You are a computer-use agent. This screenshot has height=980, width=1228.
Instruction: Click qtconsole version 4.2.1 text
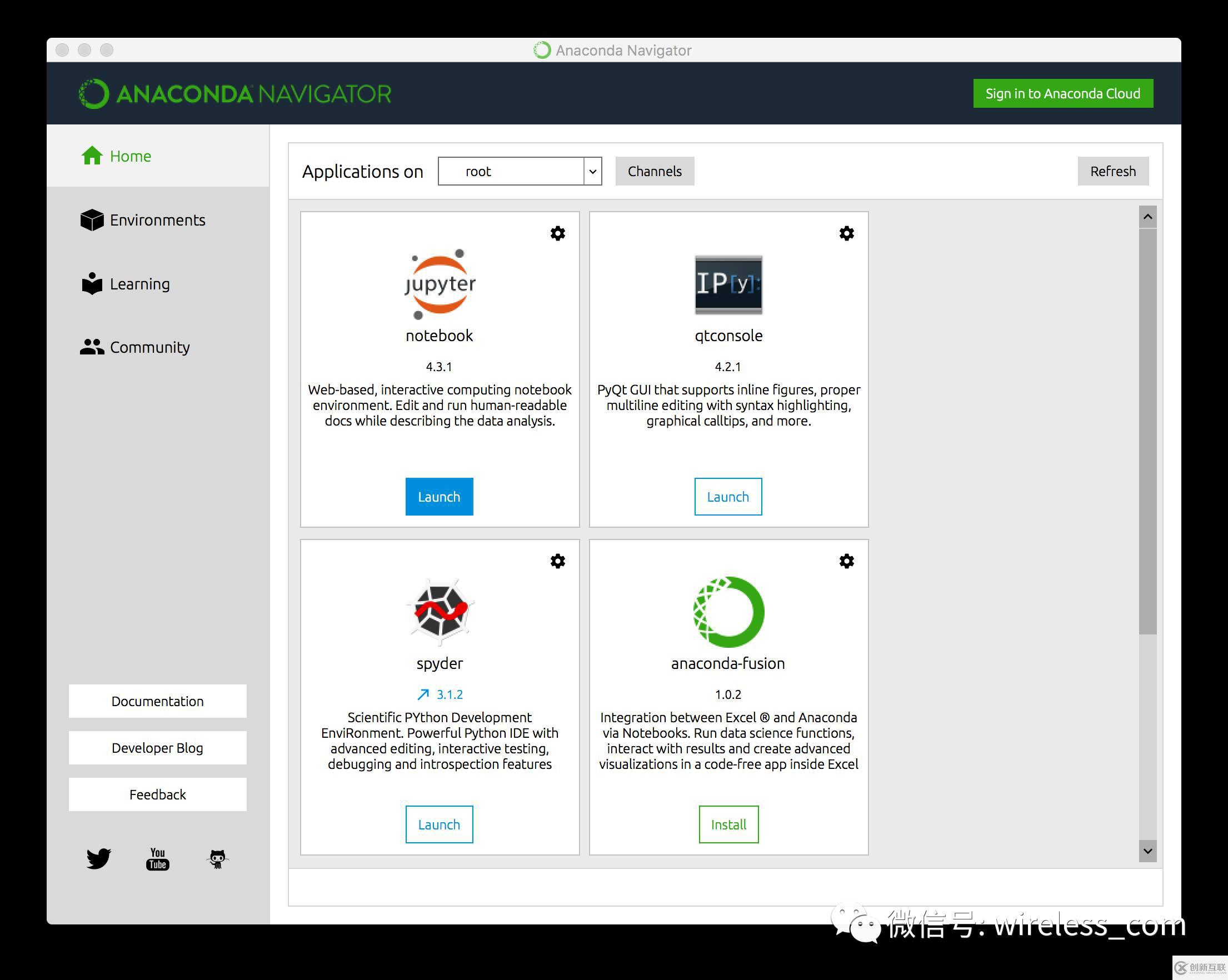click(x=728, y=367)
